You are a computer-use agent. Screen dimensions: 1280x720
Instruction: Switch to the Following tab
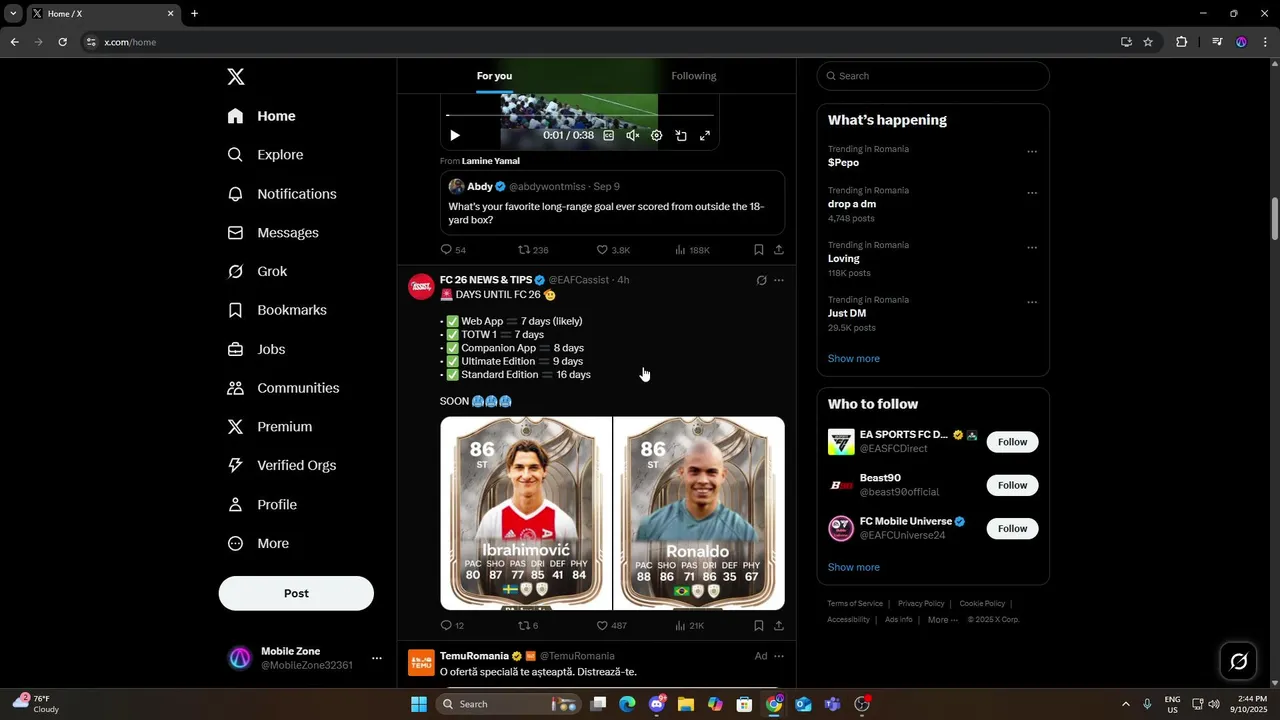click(694, 76)
